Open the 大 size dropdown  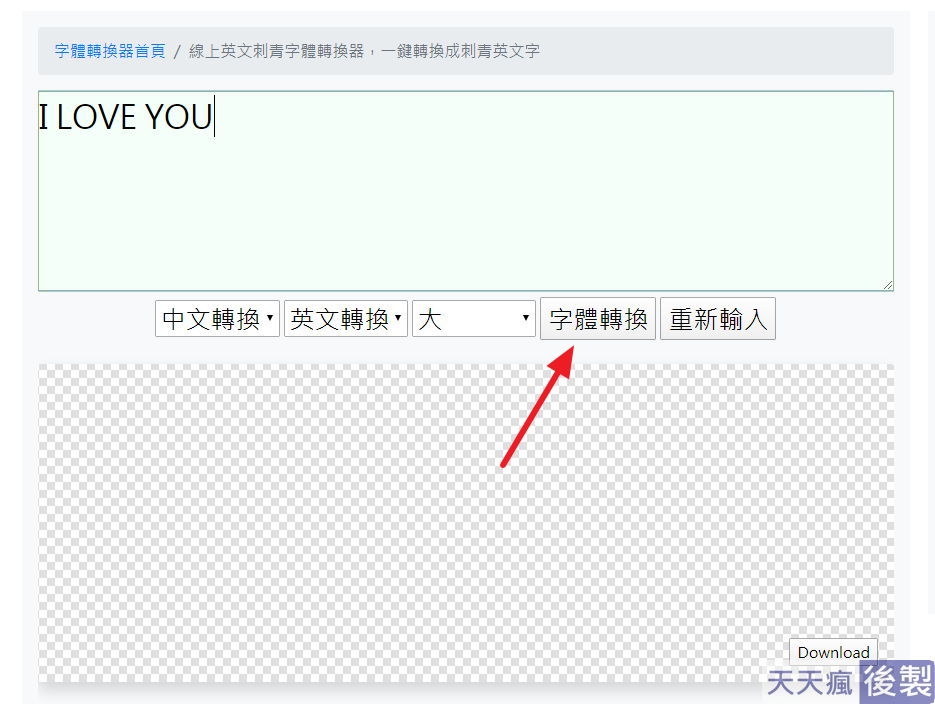(474, 319)
